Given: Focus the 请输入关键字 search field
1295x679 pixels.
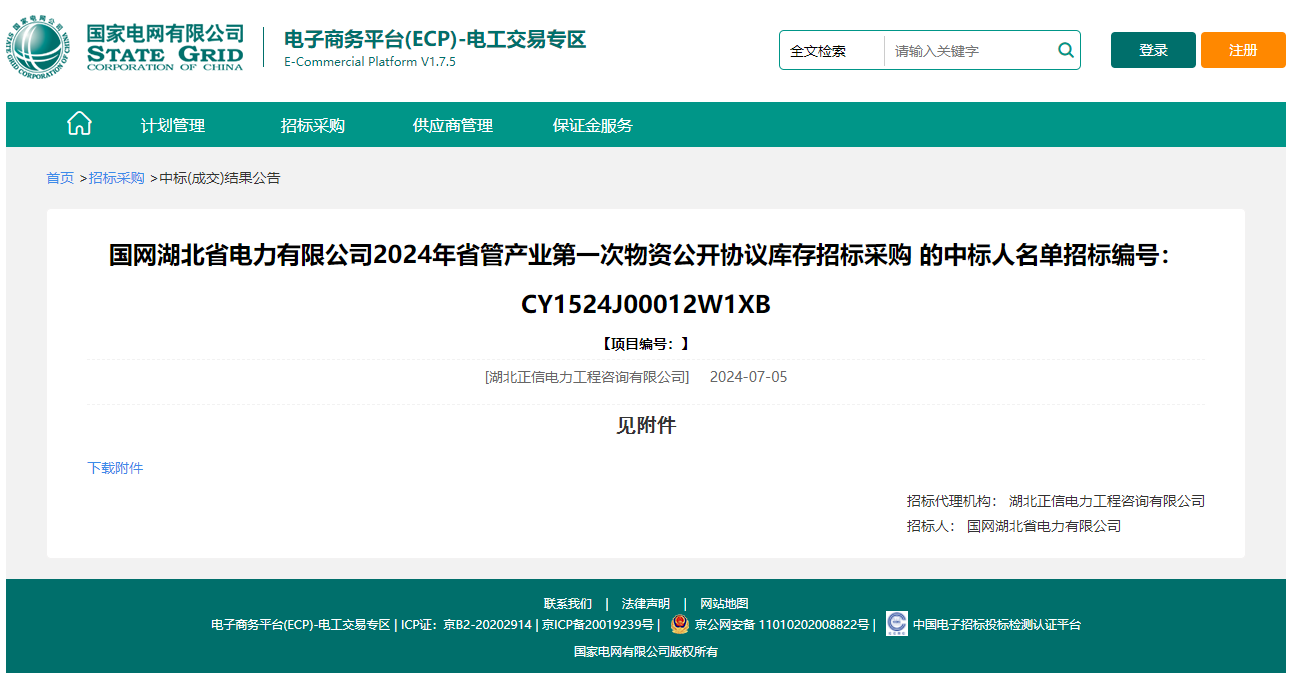Looking at the screenshot, I should [x=970, y=51].
